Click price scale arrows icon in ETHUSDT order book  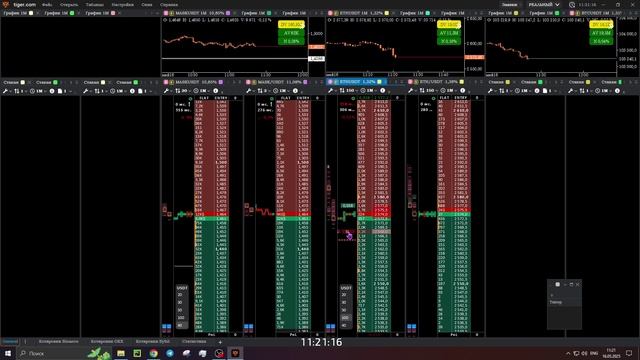tap(342, 91)
